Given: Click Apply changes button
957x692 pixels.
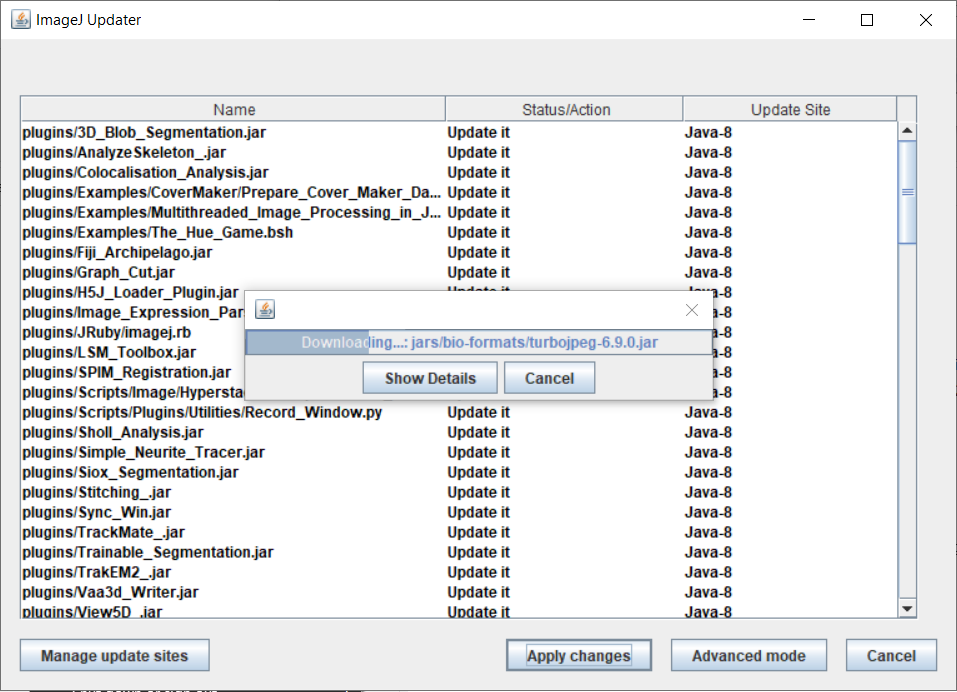Looking at the screenshot, I should 579,656.
